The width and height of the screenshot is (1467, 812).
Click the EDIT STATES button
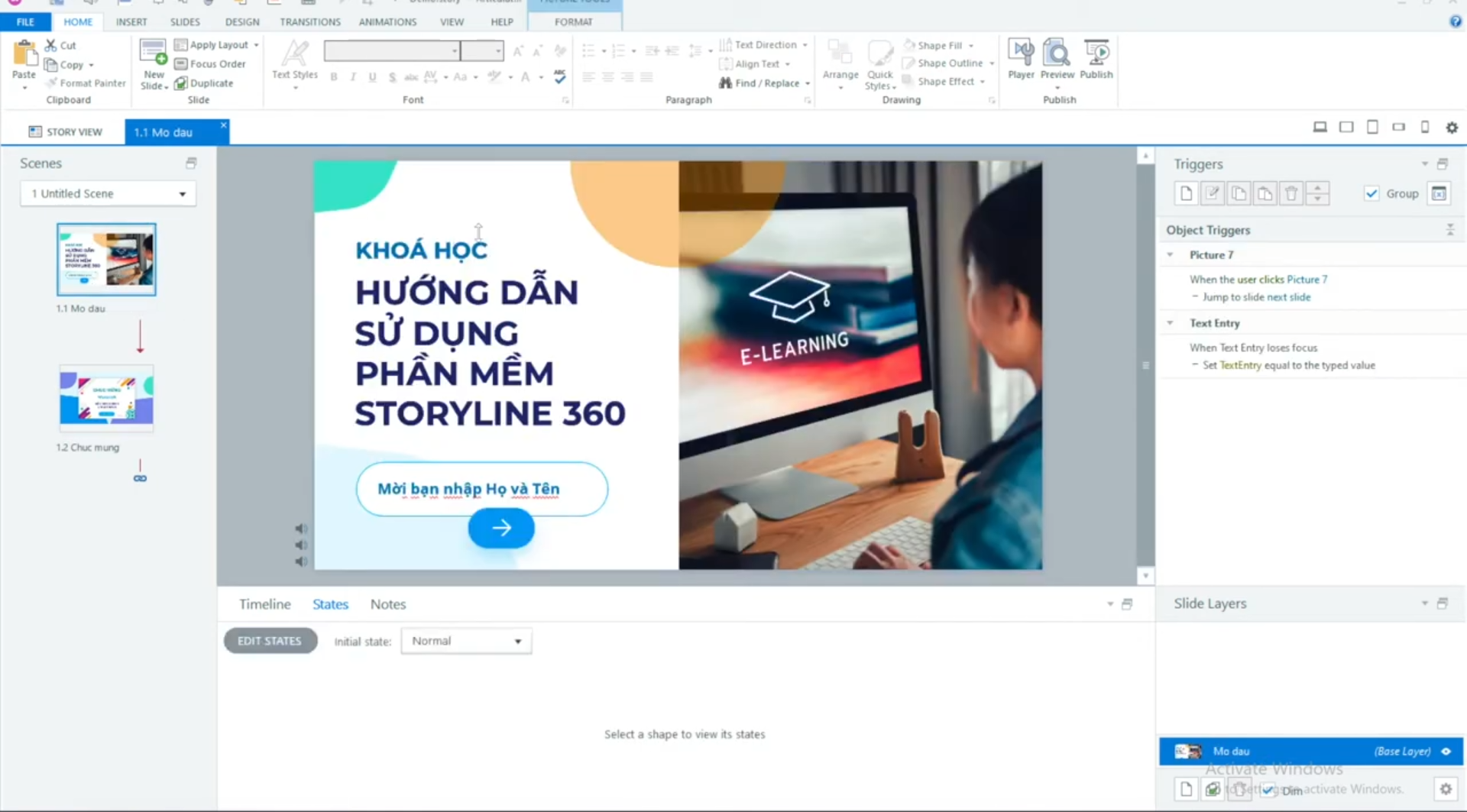pos(270,640)
